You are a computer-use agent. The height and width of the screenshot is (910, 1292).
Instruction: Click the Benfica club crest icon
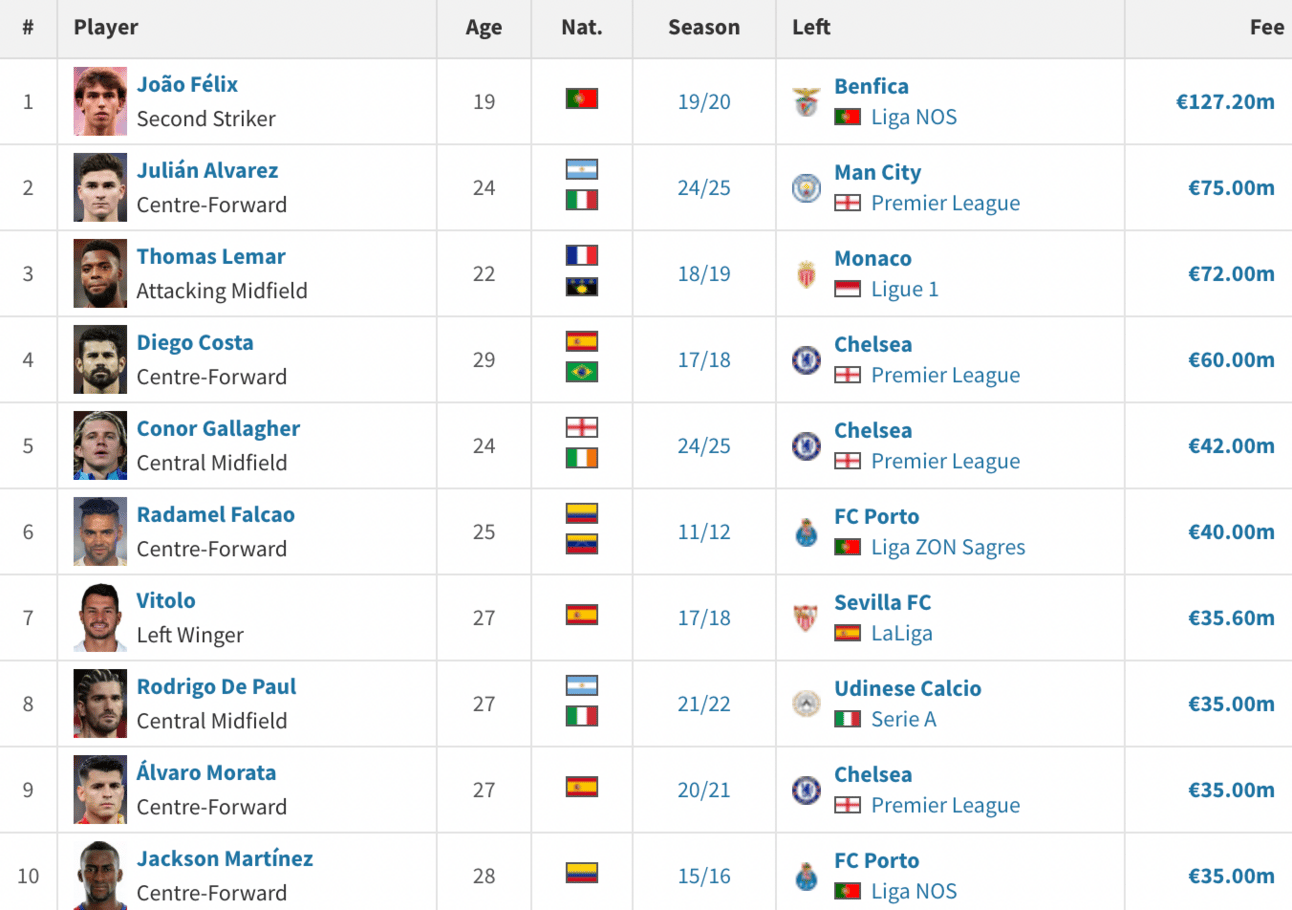806,102
